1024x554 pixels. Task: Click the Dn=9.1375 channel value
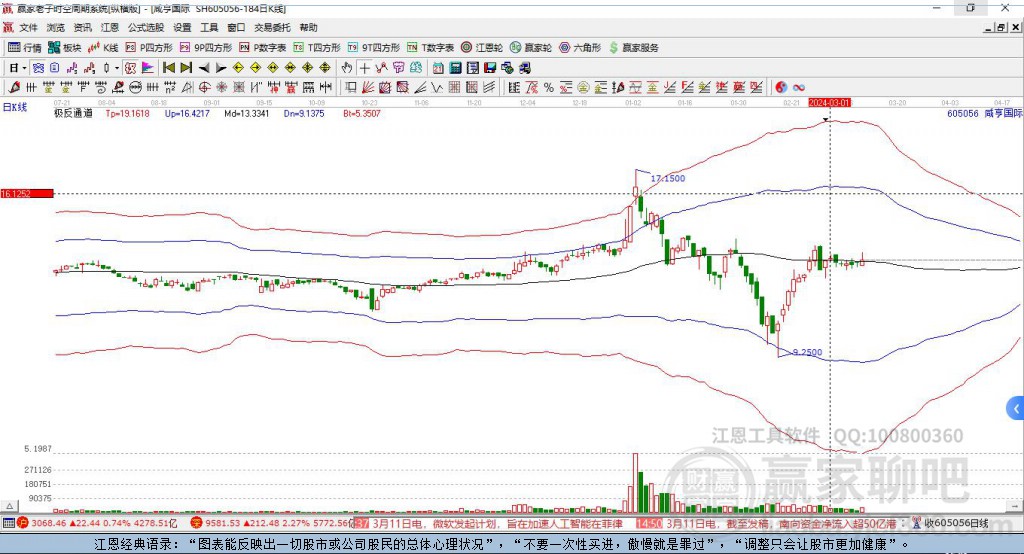click(x=304, y=113)
